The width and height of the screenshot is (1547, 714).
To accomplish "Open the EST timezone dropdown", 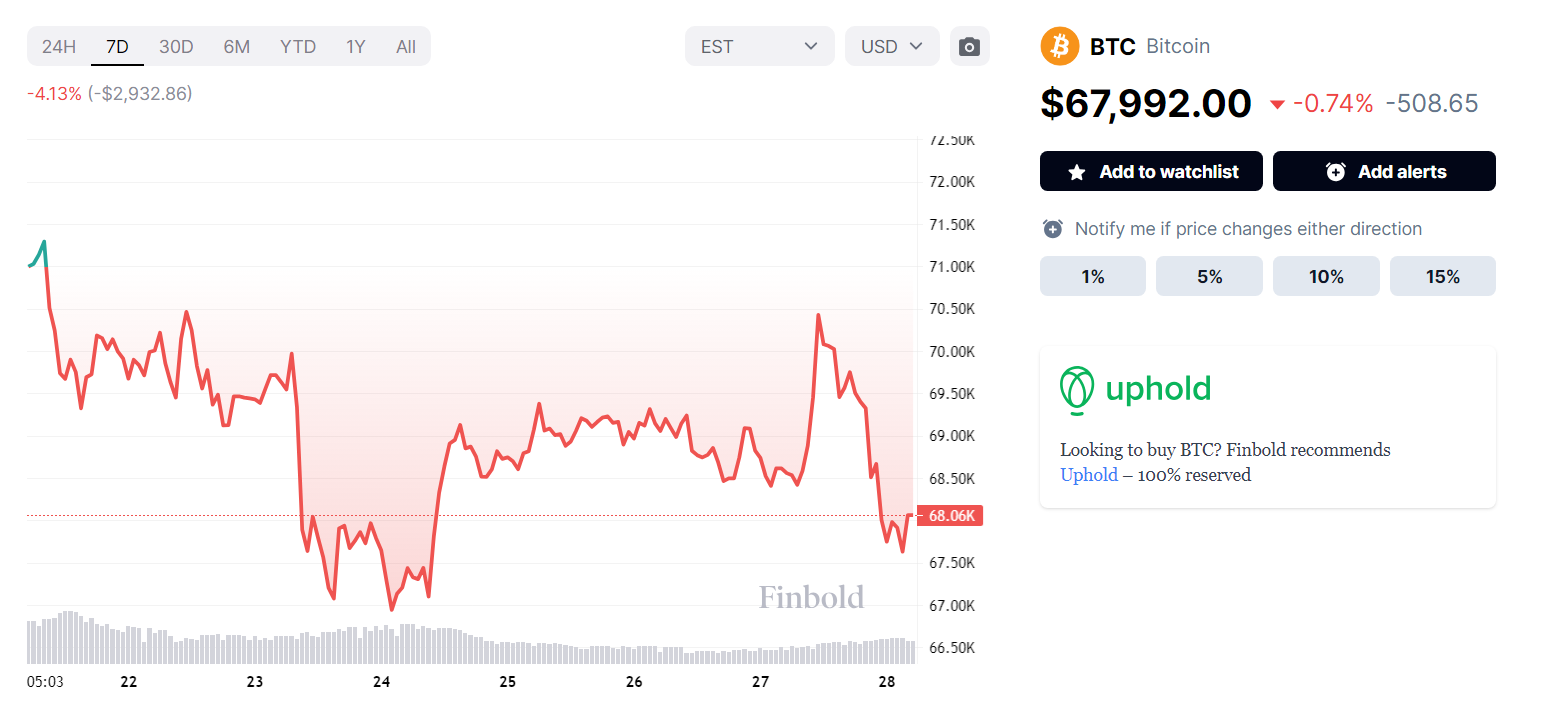I will [x=759, y=47].
